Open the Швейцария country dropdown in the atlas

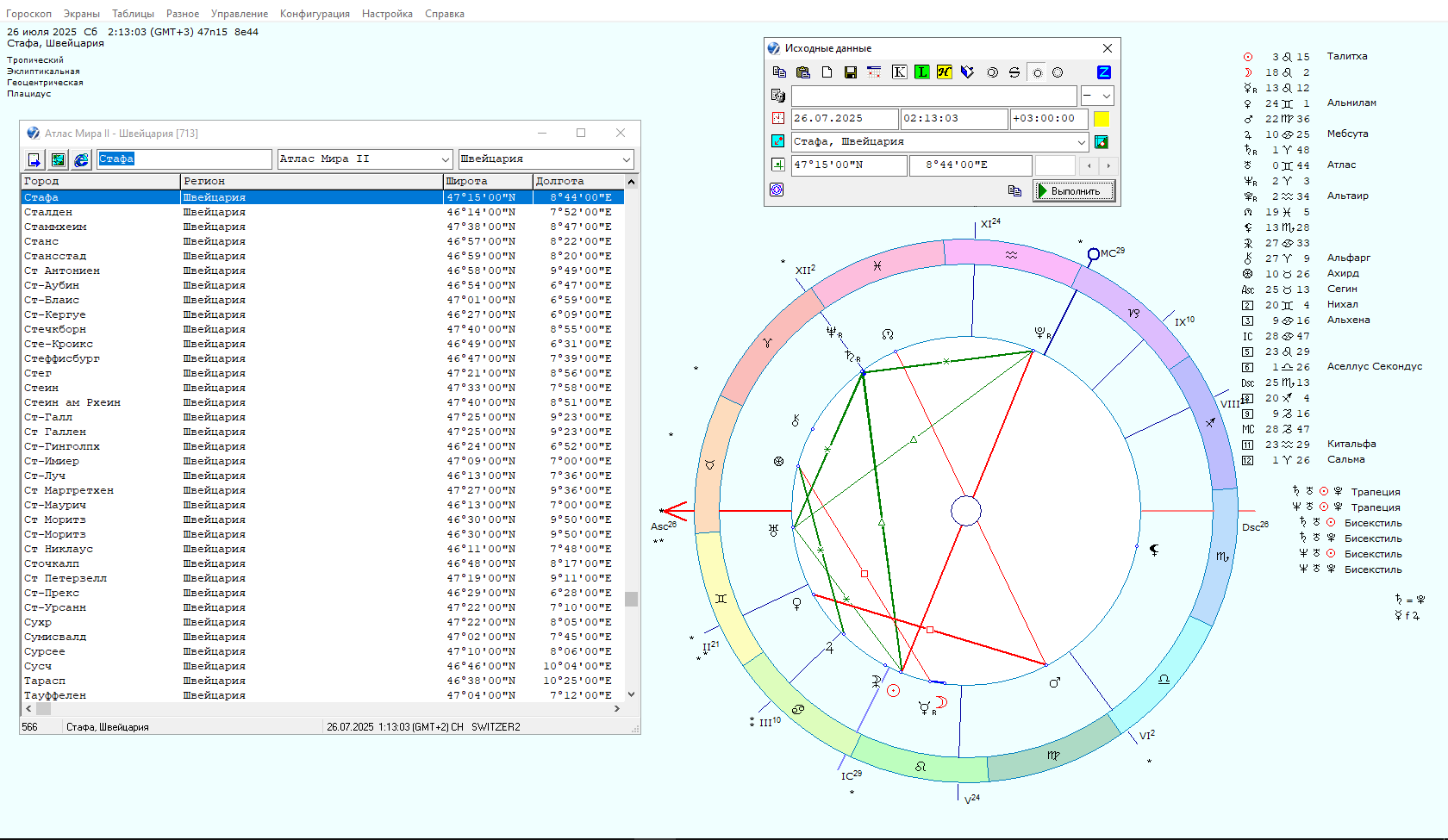point(626,159)
